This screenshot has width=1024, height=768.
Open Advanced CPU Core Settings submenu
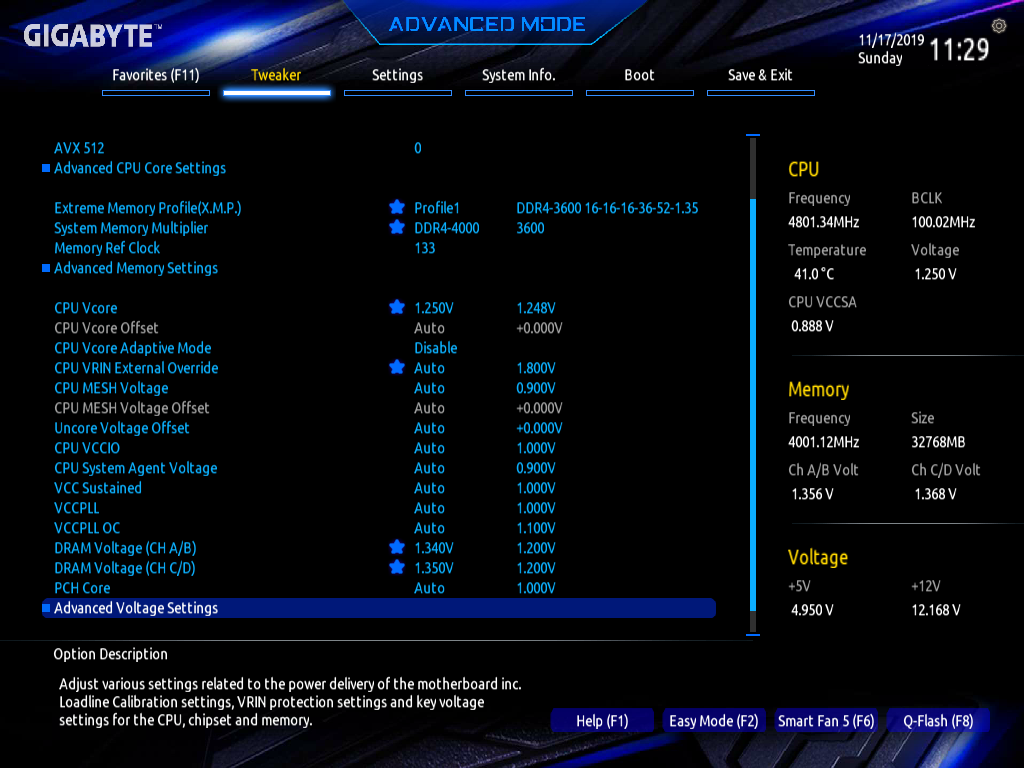pos(140,168)
